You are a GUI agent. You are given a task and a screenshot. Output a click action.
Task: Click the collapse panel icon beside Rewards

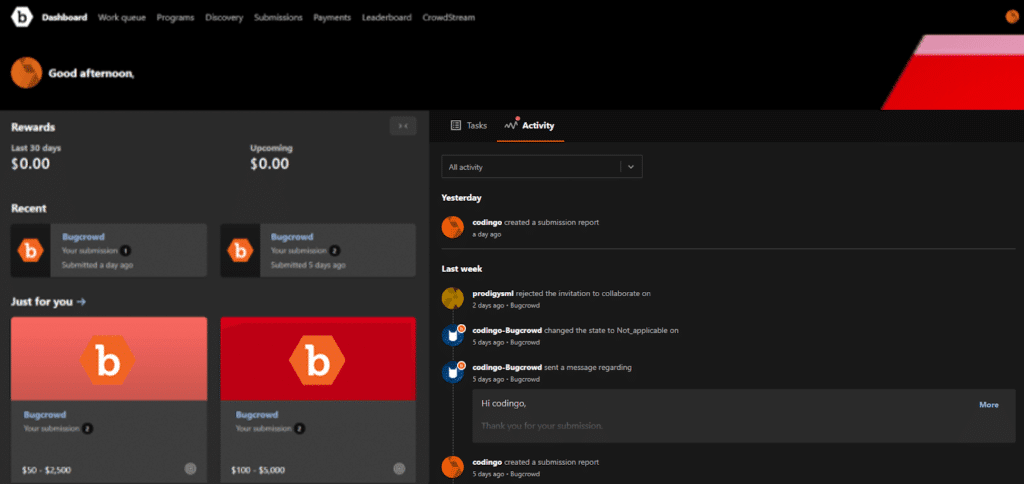402,125
